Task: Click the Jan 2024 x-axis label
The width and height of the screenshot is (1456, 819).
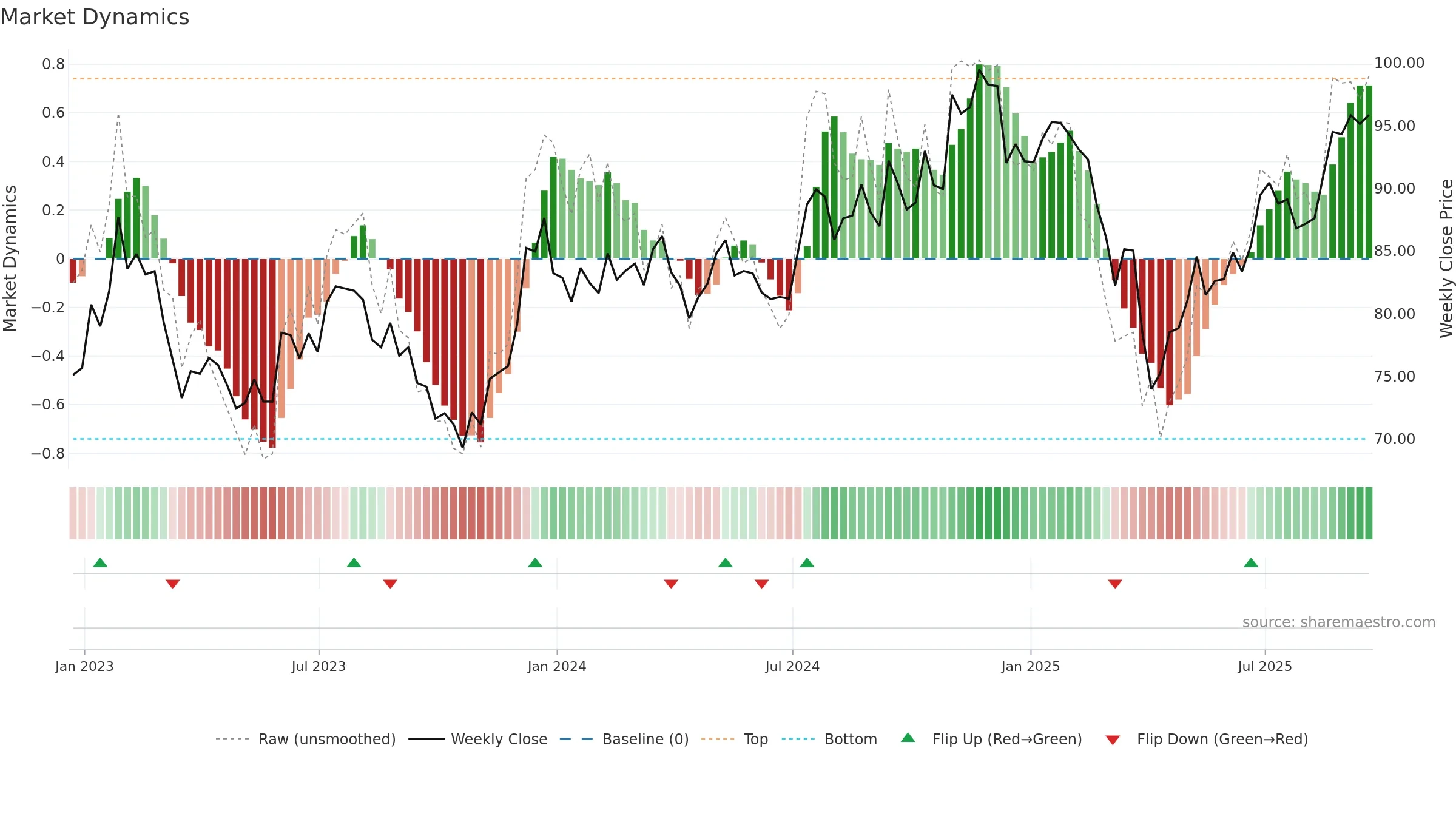Action: pyautogui.click(x=557, y=666)
